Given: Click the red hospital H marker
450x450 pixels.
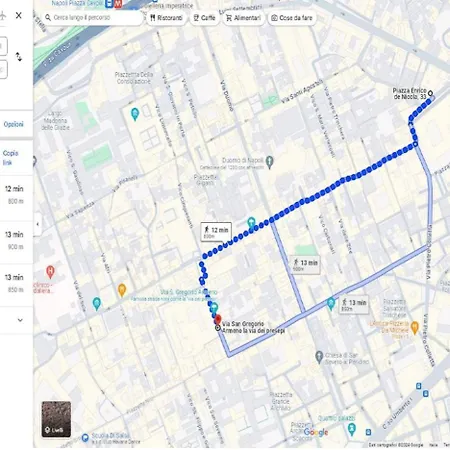Looking at the screenshot, I should pos(50,272).
